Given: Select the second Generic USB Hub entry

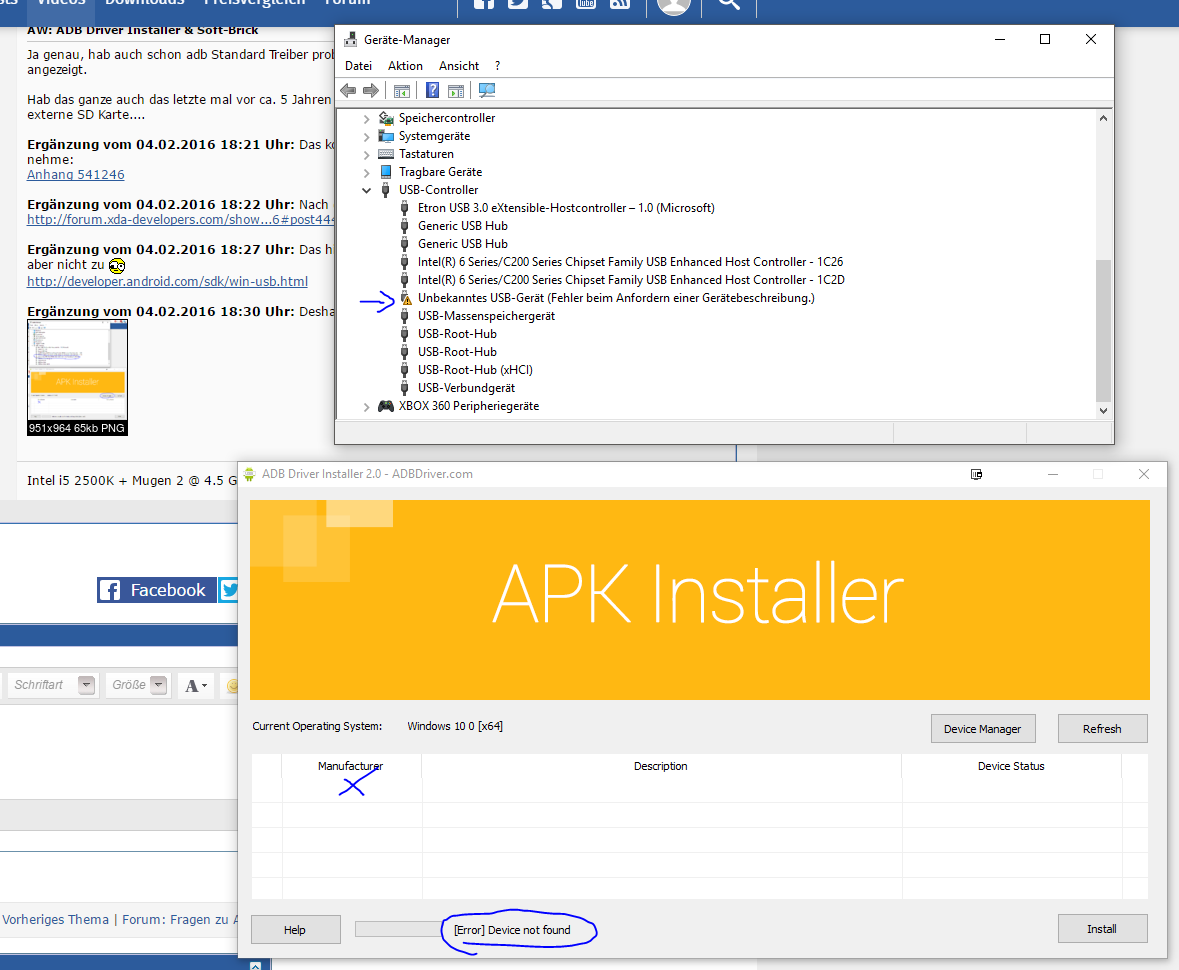Looking at the screenshot, I should pos(462,244).
